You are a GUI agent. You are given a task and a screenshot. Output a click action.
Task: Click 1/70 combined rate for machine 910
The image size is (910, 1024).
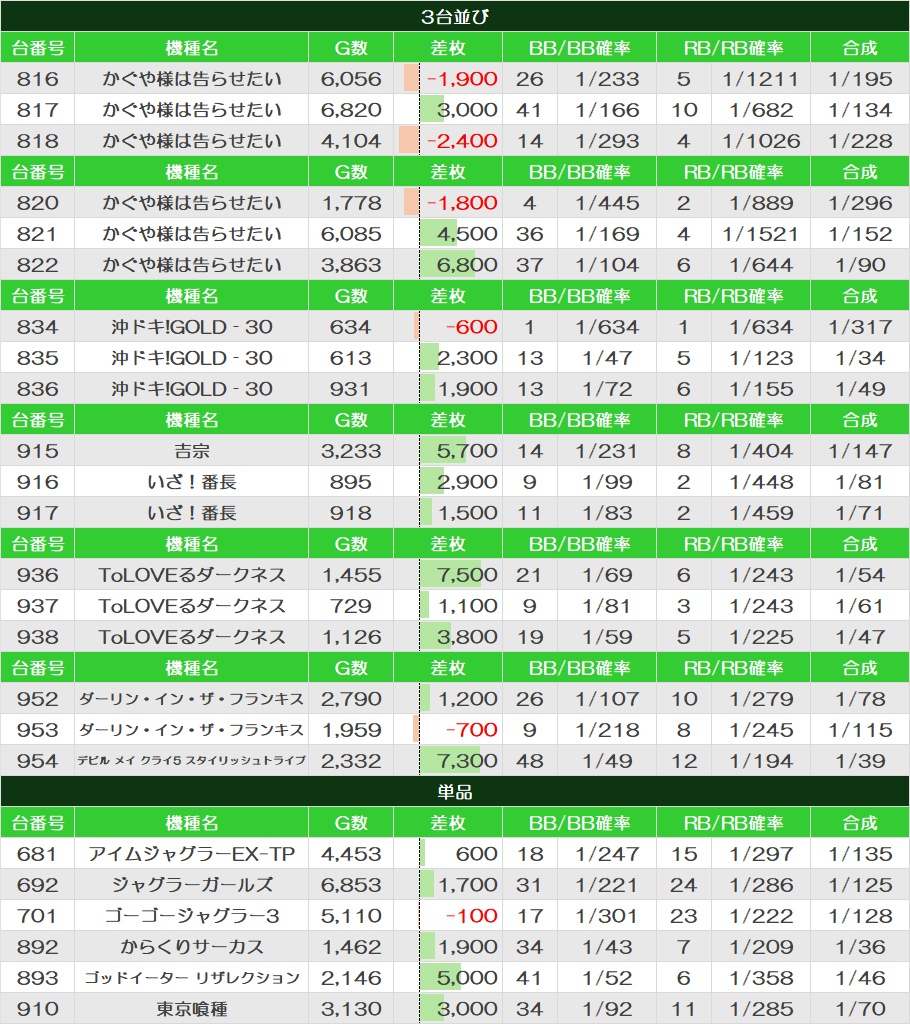(x=860, y=1010)
